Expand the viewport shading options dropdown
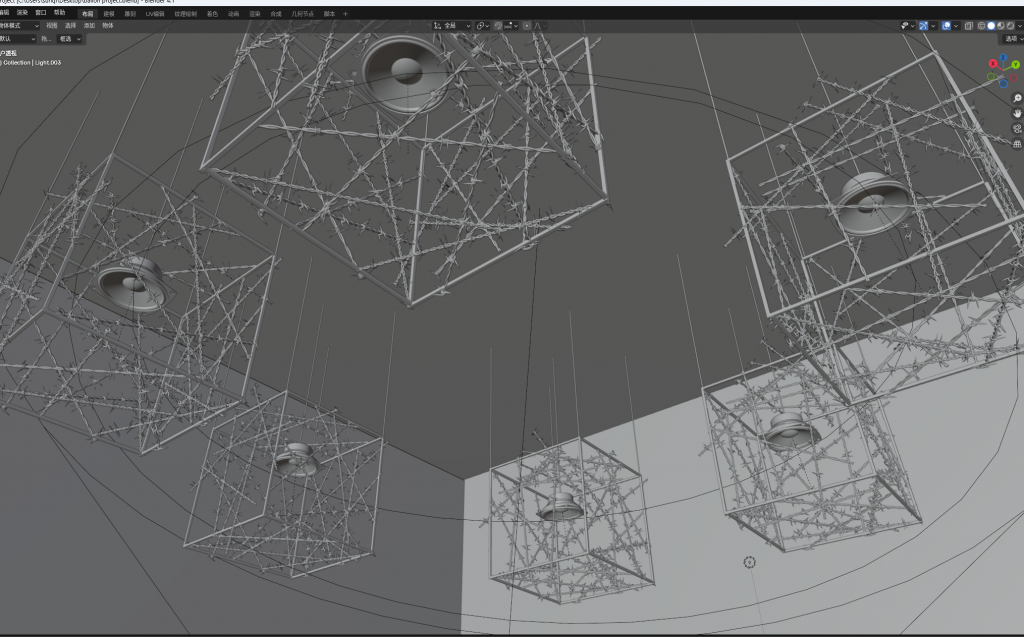The height and width of the screenshot is (637, 1024). pyautogui.click(x=1020, y=25)
